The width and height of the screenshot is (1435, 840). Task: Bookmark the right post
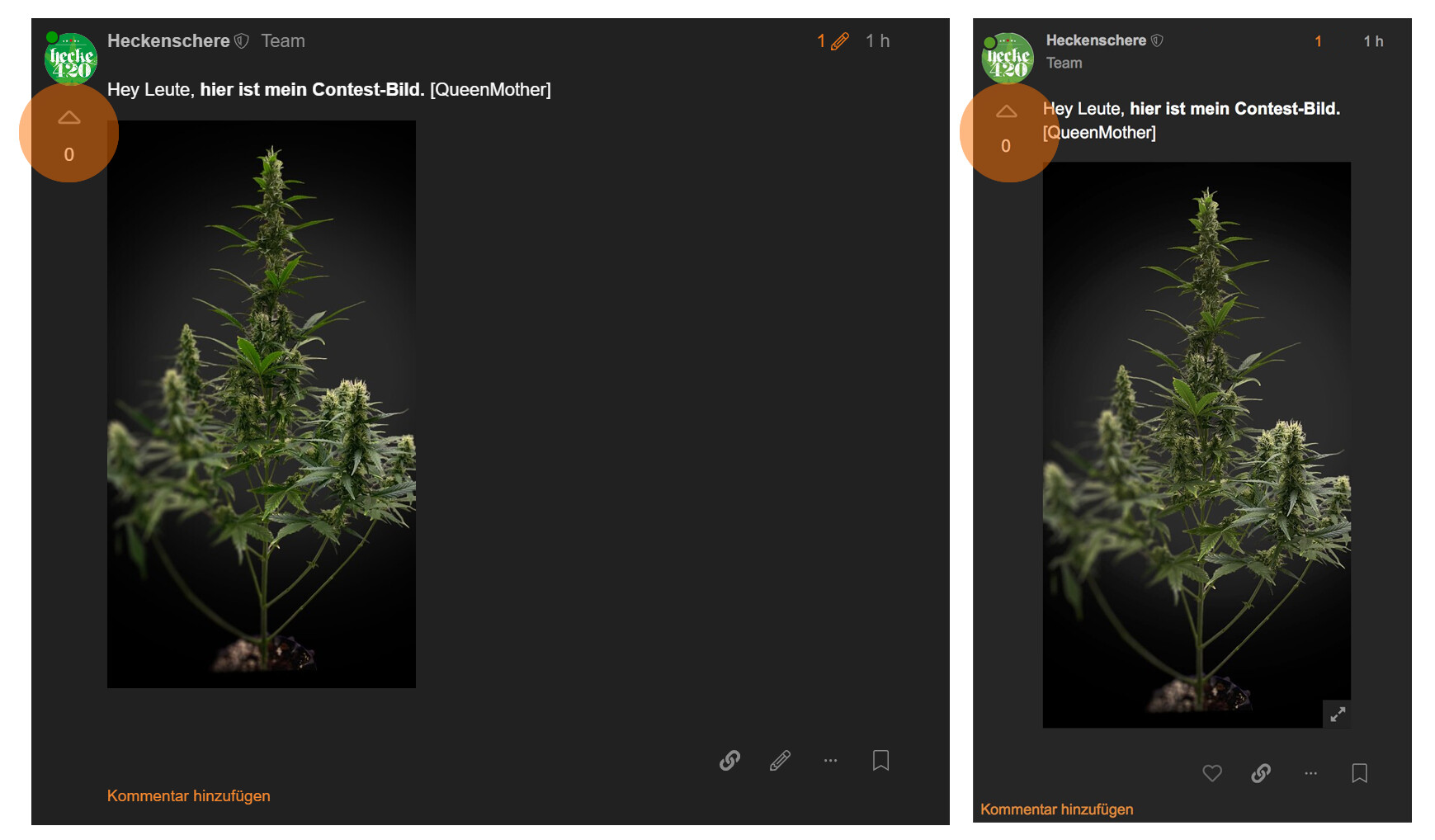1359,773
